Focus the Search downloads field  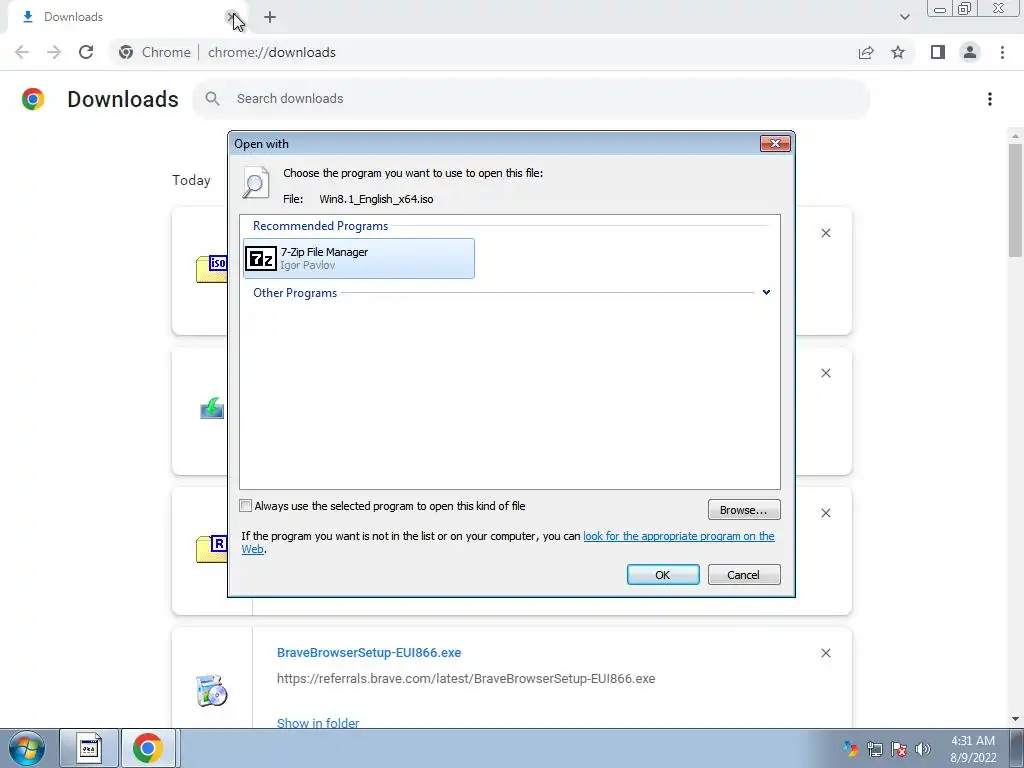pos(530,99)
